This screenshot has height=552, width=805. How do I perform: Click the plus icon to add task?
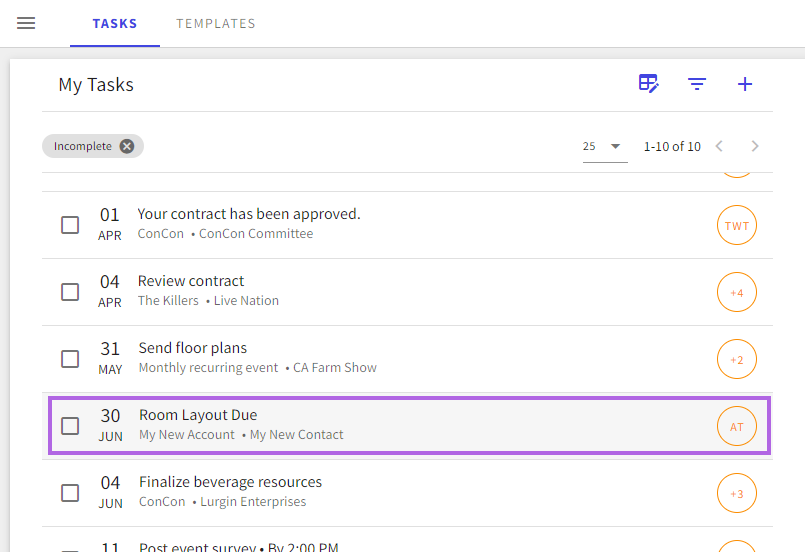pos(744,84)
